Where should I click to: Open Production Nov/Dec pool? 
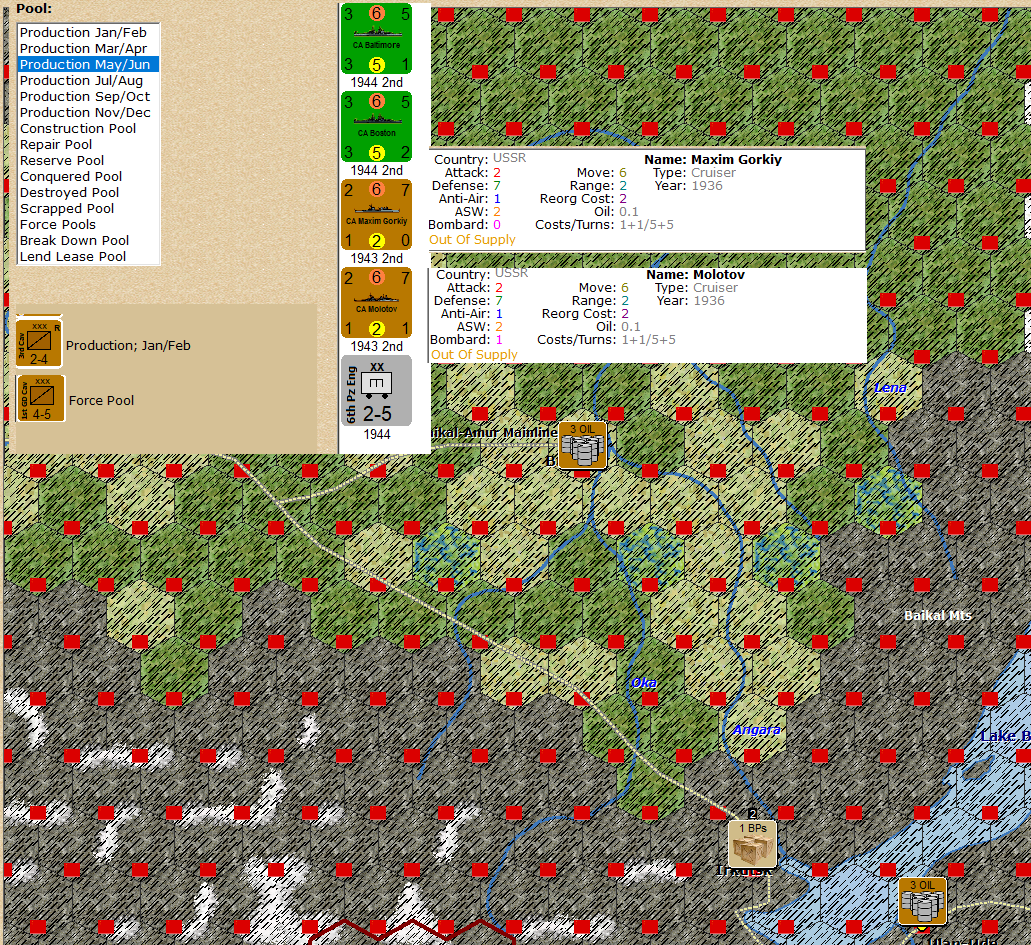tap(88, 112)
